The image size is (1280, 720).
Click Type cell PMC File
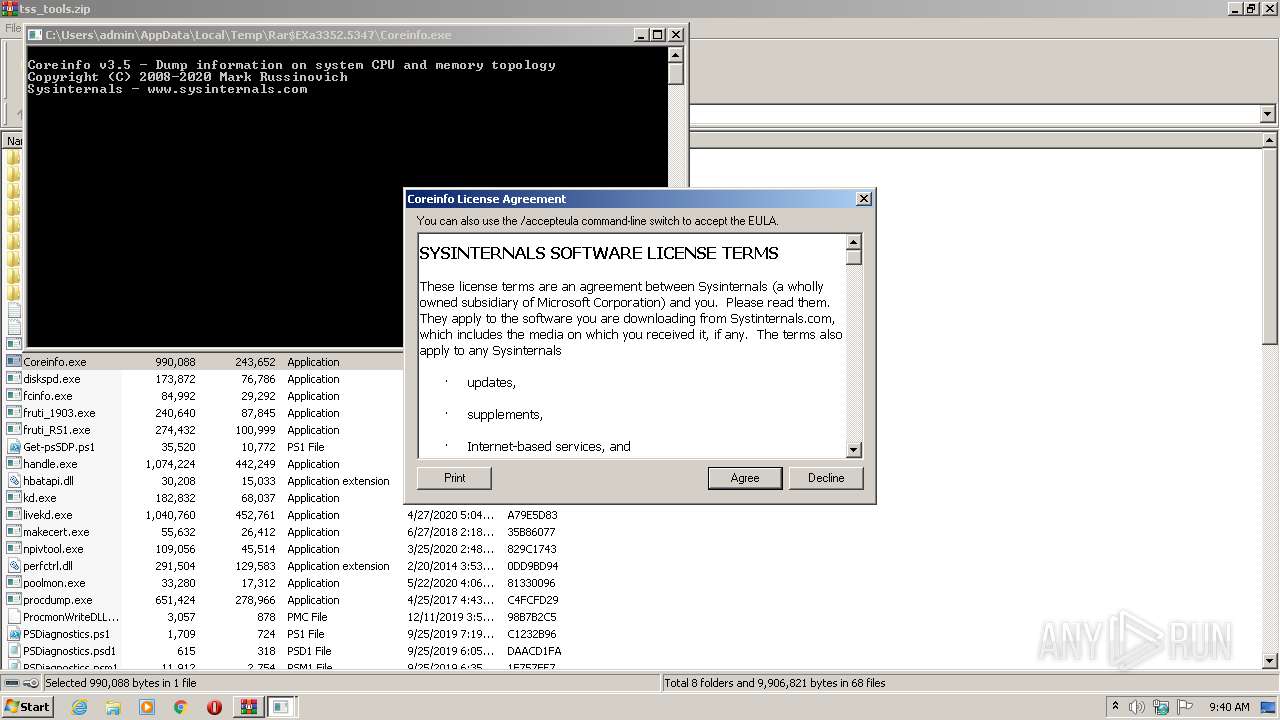coord(307,617)
